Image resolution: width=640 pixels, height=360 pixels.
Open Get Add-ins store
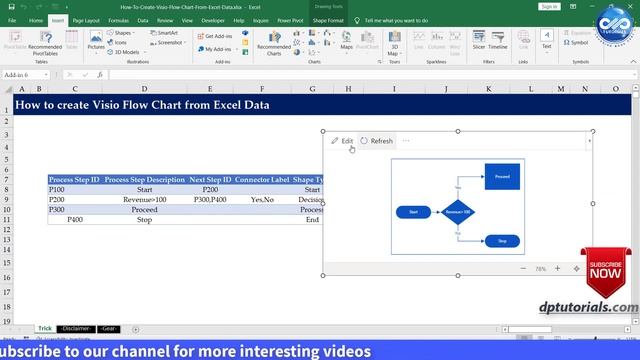[215, 36]
